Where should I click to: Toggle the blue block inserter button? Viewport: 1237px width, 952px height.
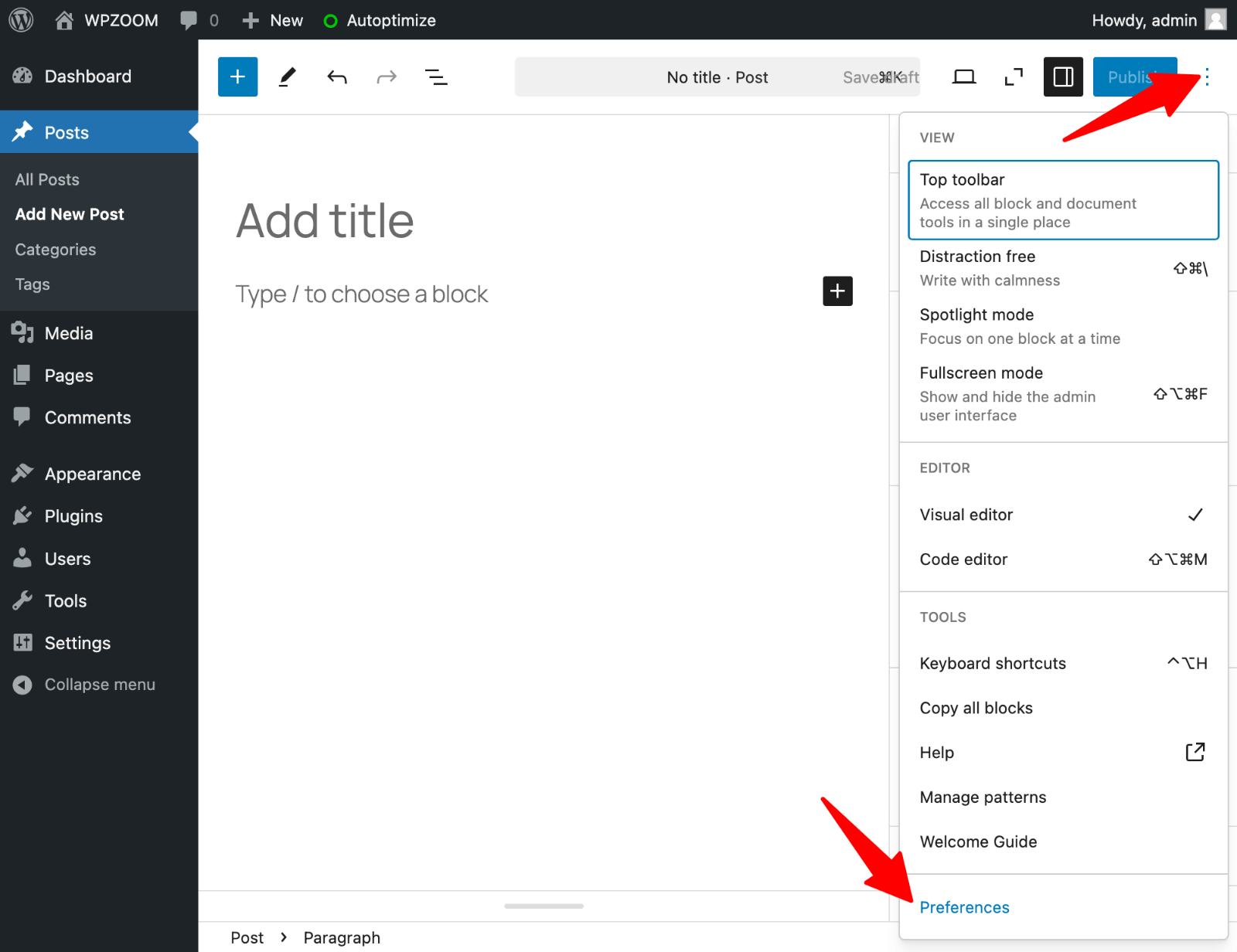(x=237, y=76)
